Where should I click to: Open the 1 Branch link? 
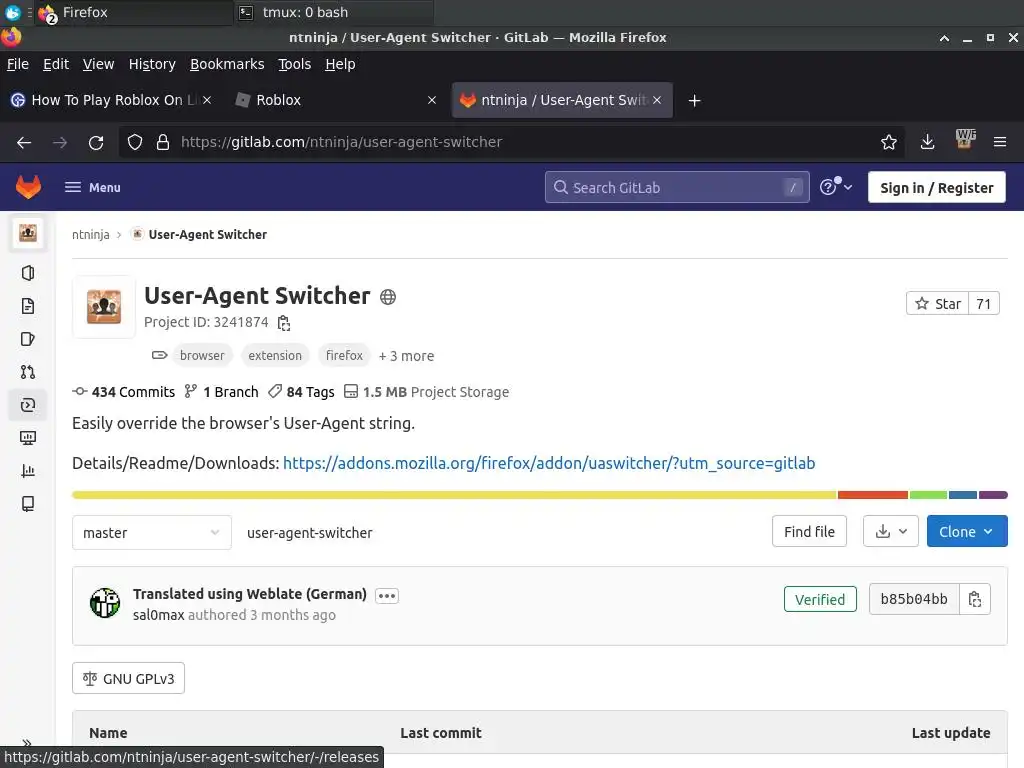coord(221,392)
